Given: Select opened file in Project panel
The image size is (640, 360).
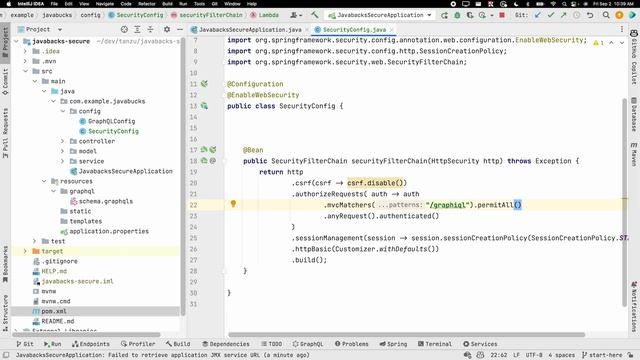Looking at the screenshot, I should (124, 29).
